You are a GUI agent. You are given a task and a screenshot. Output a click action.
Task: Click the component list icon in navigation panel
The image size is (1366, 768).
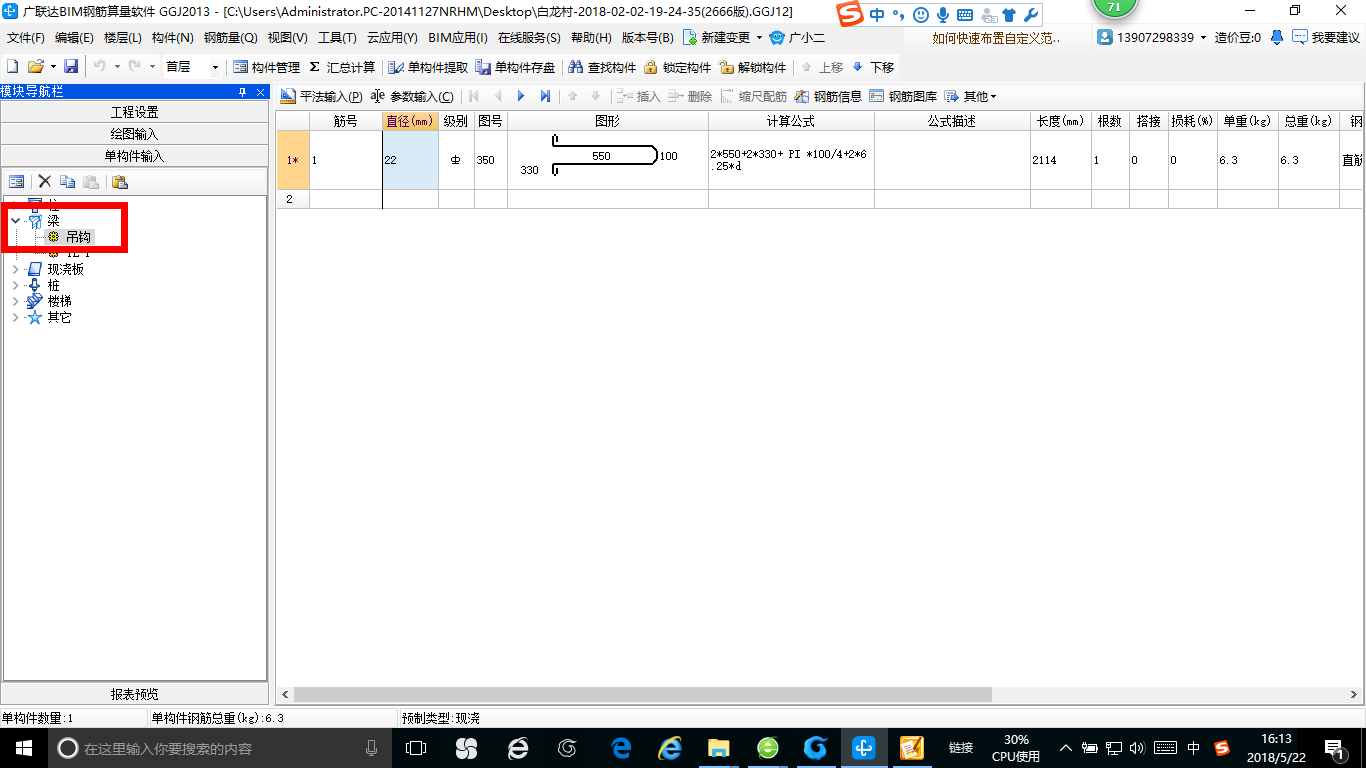(x=17, y=181)
